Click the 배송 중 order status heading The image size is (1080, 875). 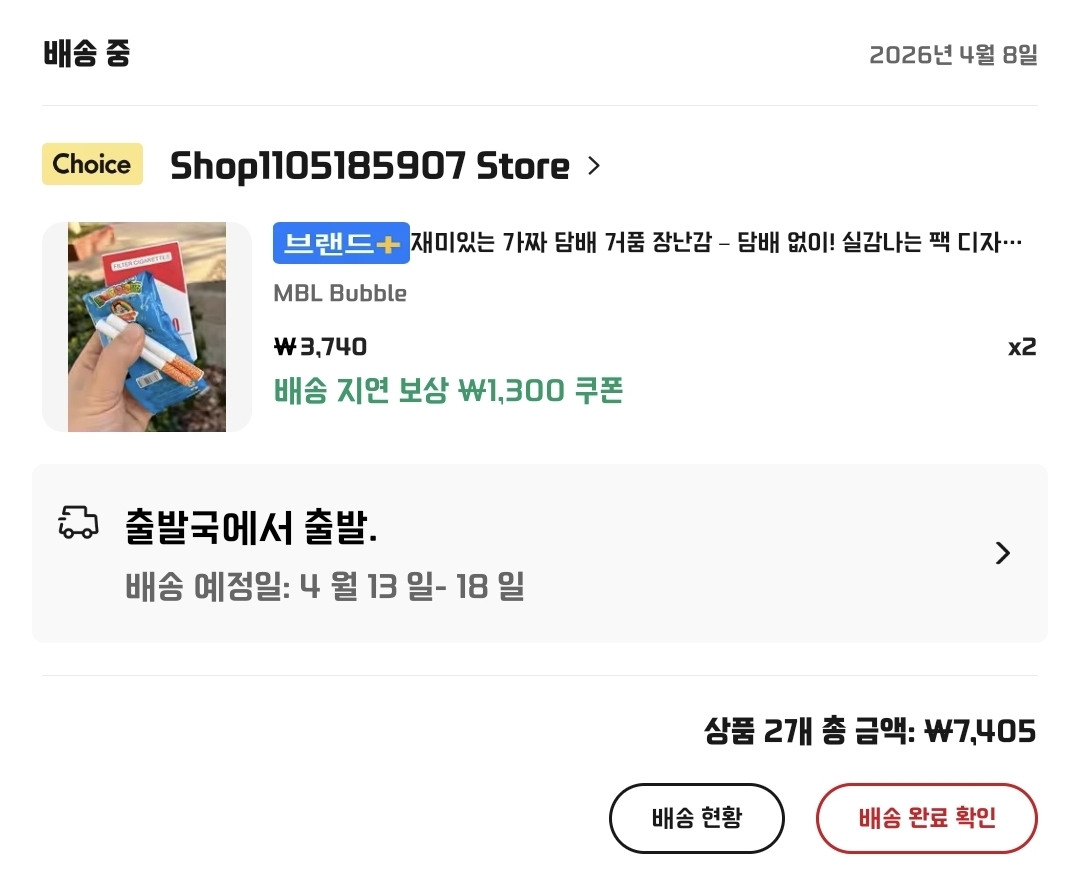tap(87, 54)
